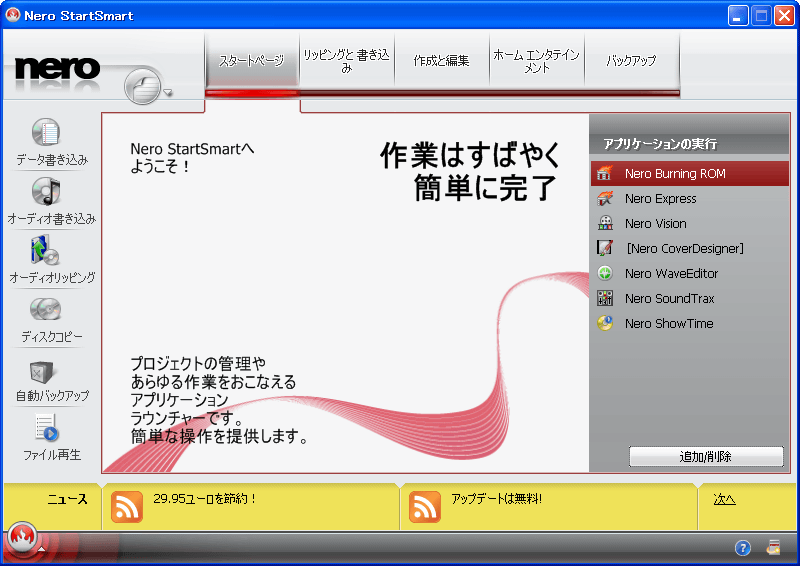Switch to the スタートページ tab
Screen dimensions: 800x566
(x=252, y=61)
